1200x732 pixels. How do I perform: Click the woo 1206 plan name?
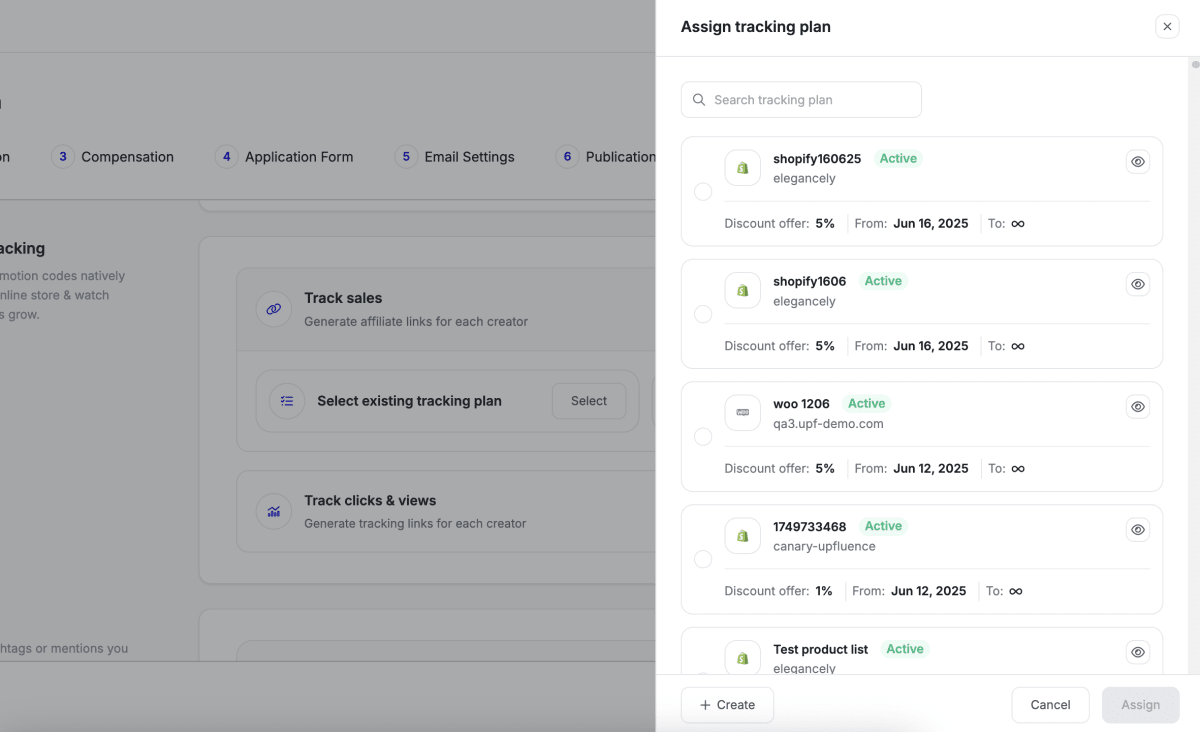(x=801, y=404)
